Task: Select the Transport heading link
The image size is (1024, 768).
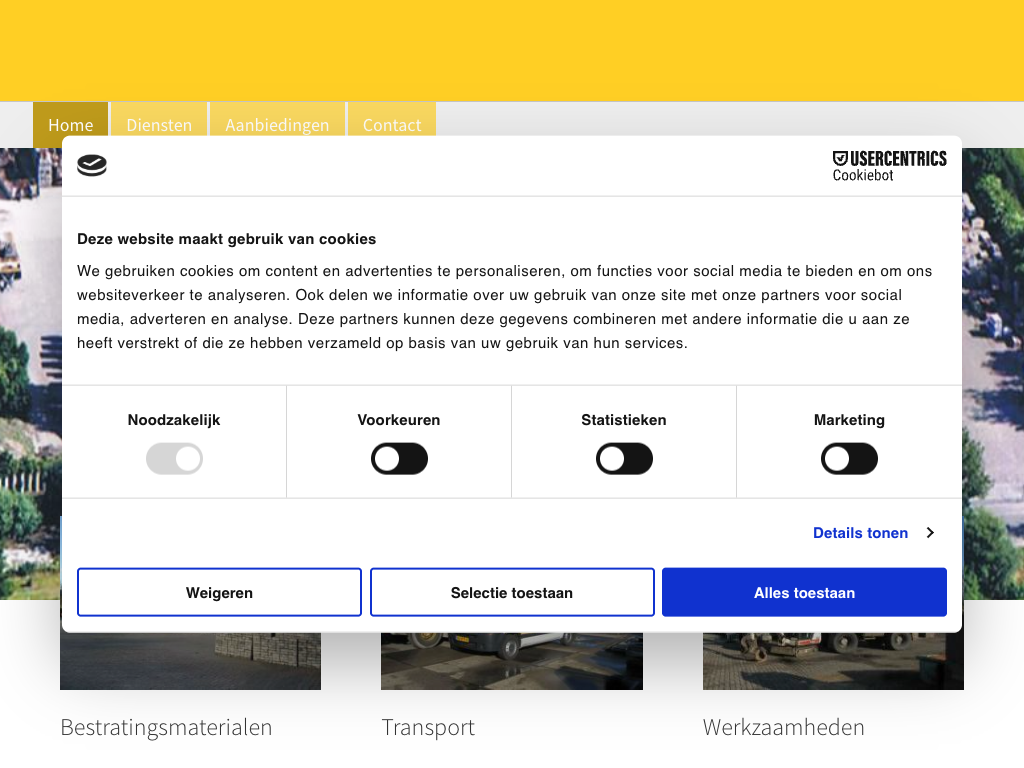Action: [428, 727]
